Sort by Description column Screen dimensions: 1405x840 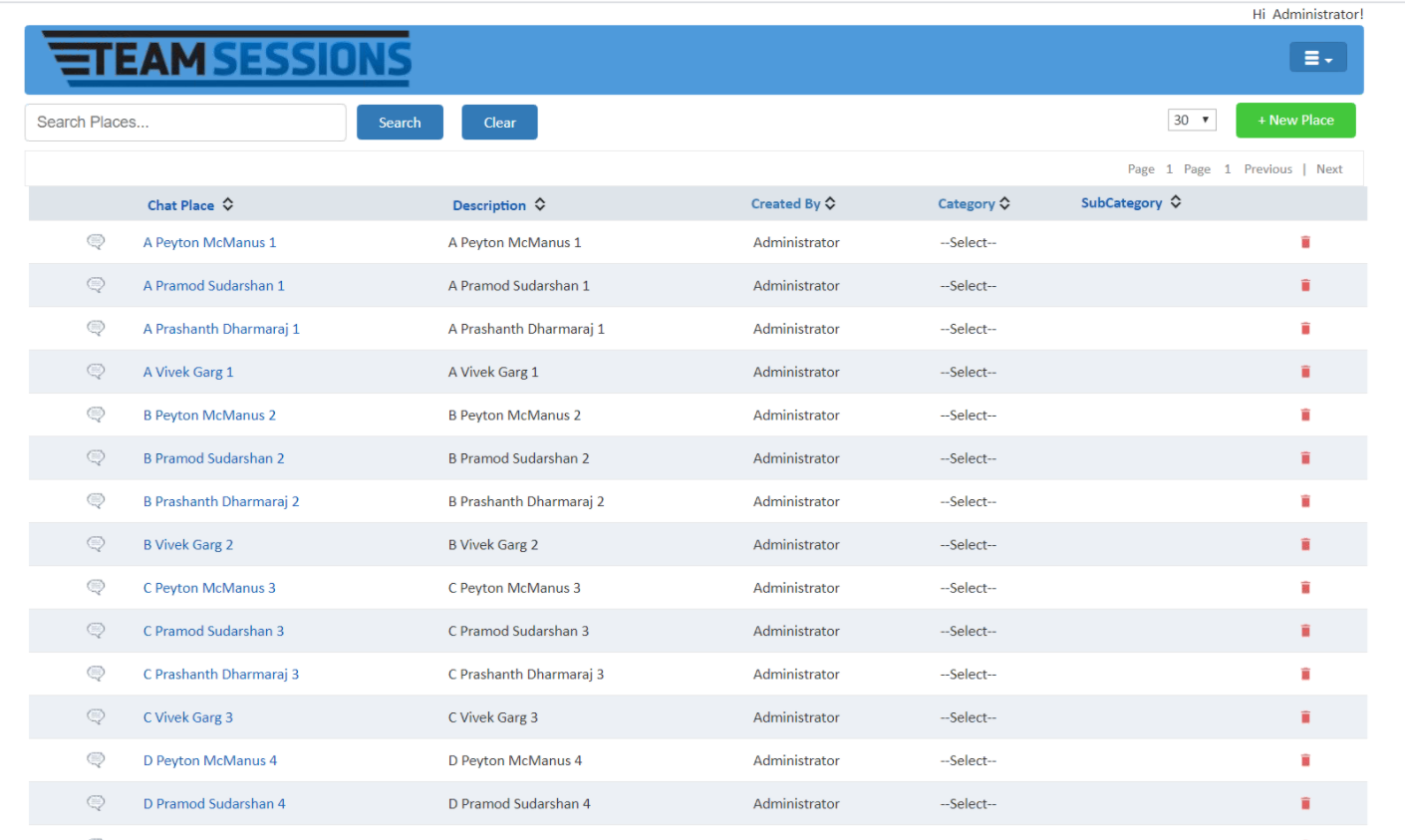[499, 204]
